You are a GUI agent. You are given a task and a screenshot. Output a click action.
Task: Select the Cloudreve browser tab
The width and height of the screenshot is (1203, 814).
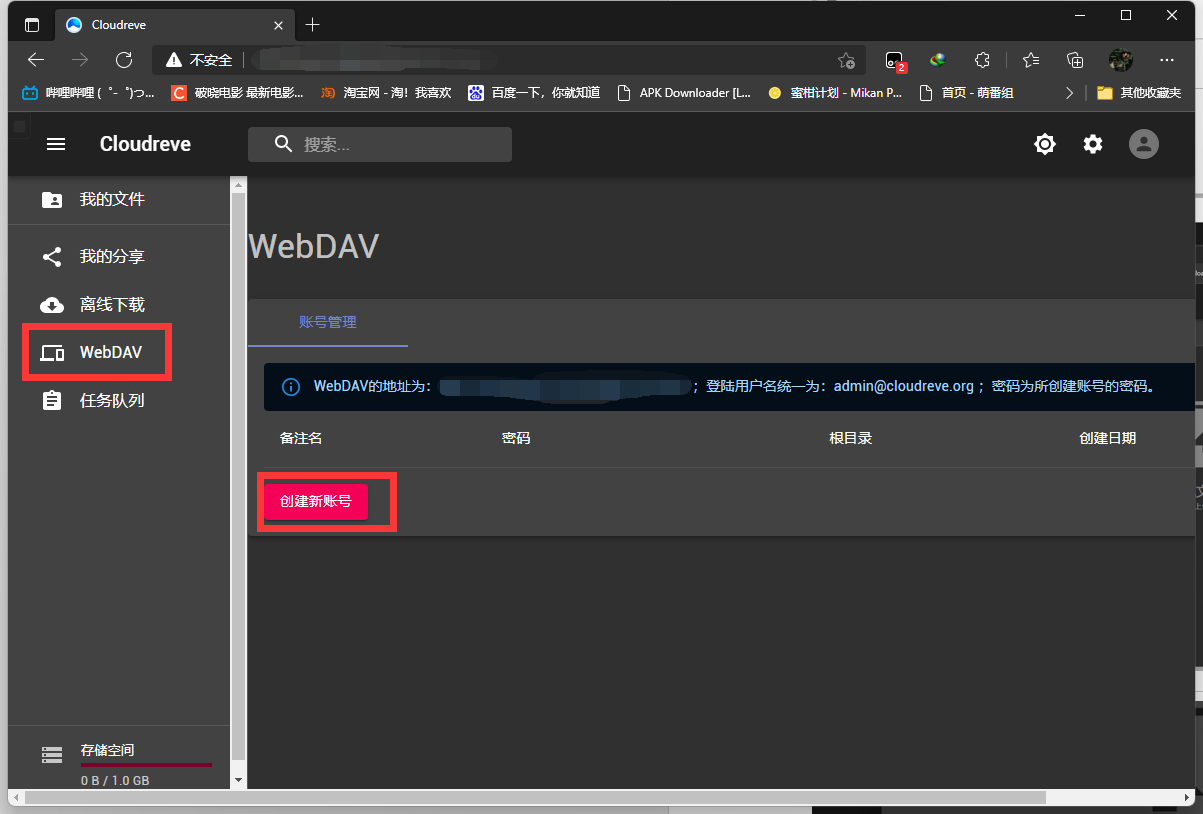click(x=174, y=25)
